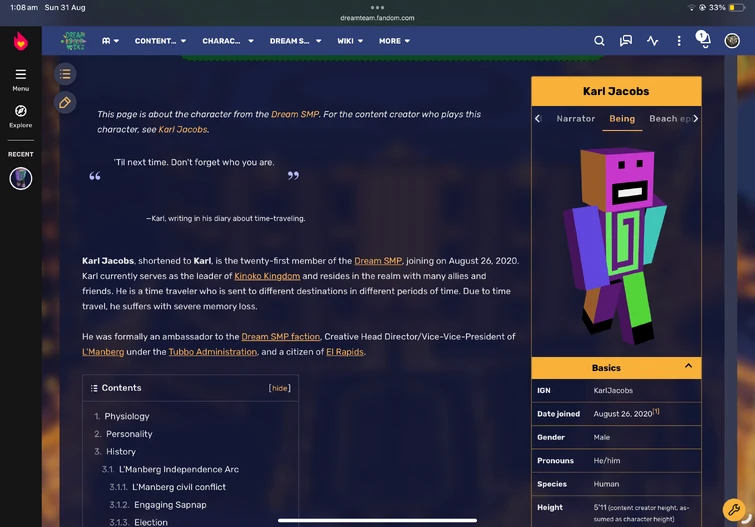Screen dimensions: 755x527
Task: Switch to the Beach episode infobox tab
Action: pyautogui.click(x=670, y=119)
